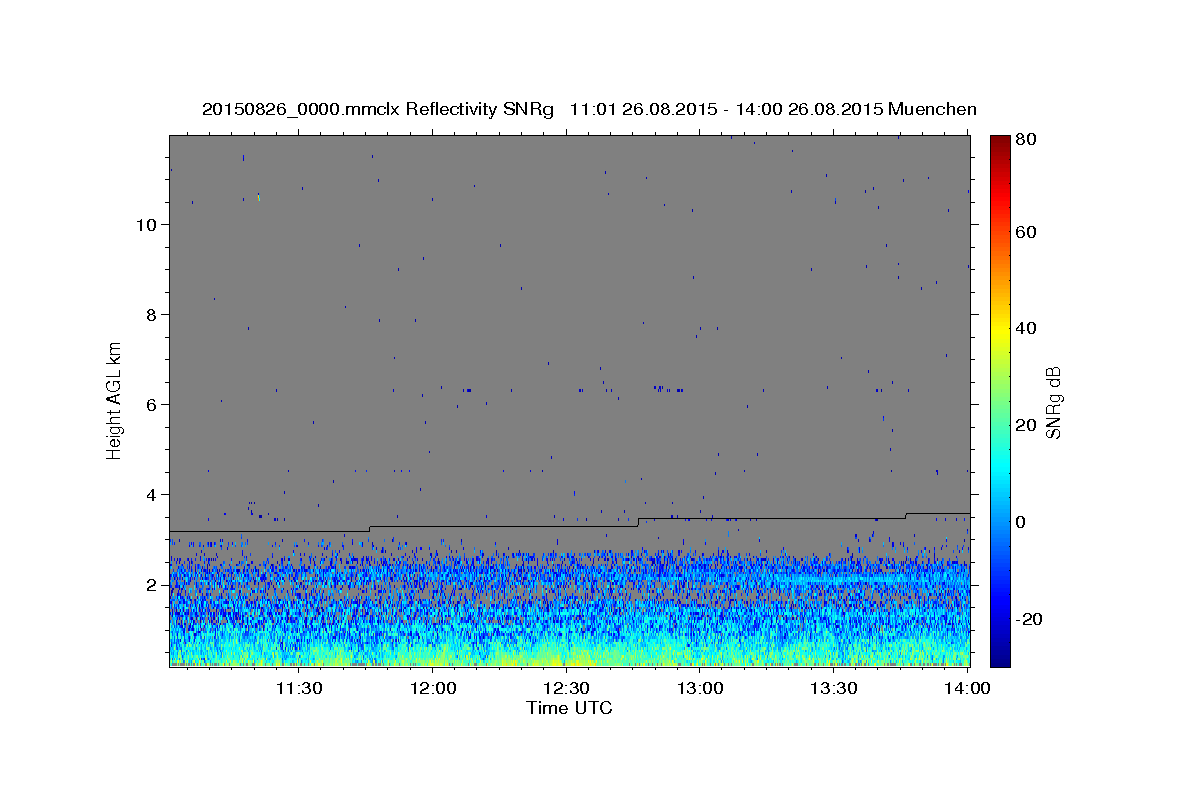Image resolution: width=1200 pixels, height=800 pixels.
Task: Click the 'Time UTC' axis label
Action: tap(569, 708)
